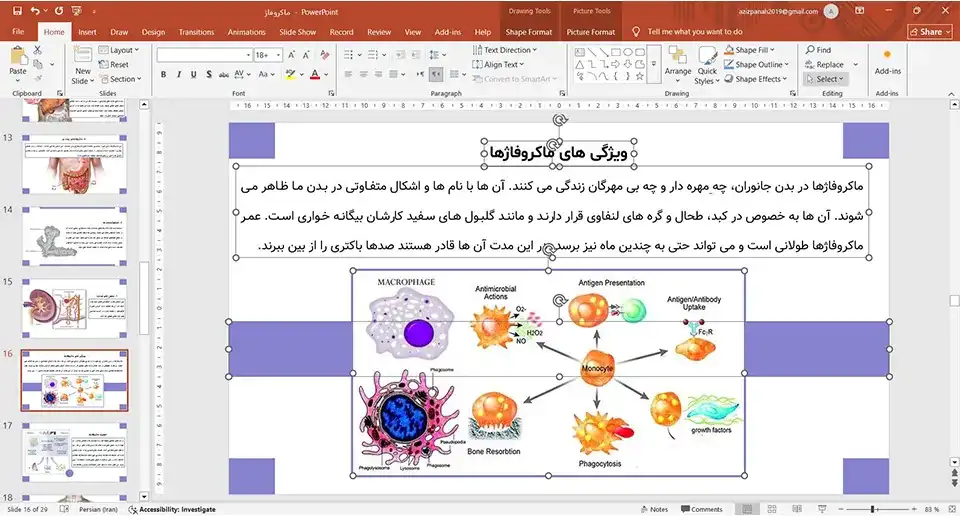Decrease font size

tap(306, 55)
